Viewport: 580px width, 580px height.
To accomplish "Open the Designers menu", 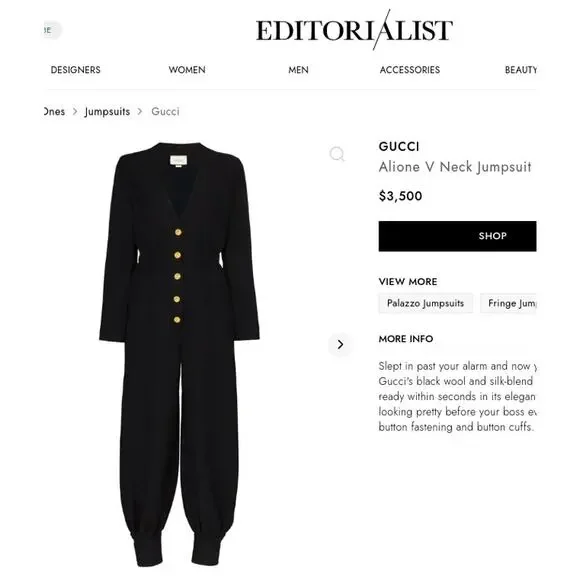I will (75, 70).
